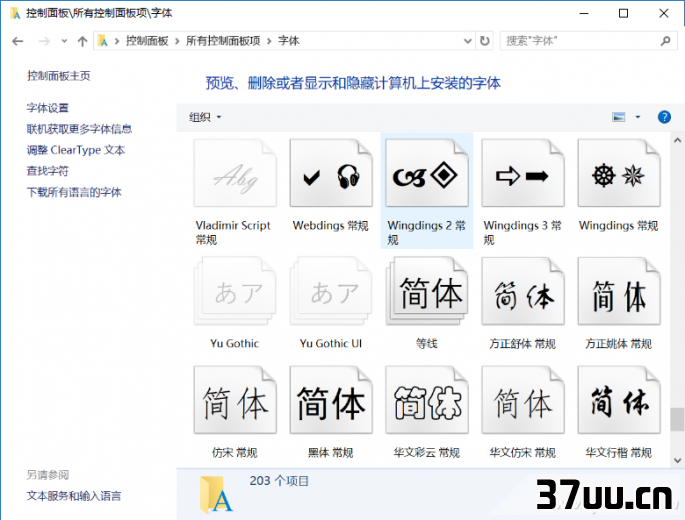Viewport: 685px width, 520px height.
Task: Click the search magnifier icon
Action: [x=665, y=41]
